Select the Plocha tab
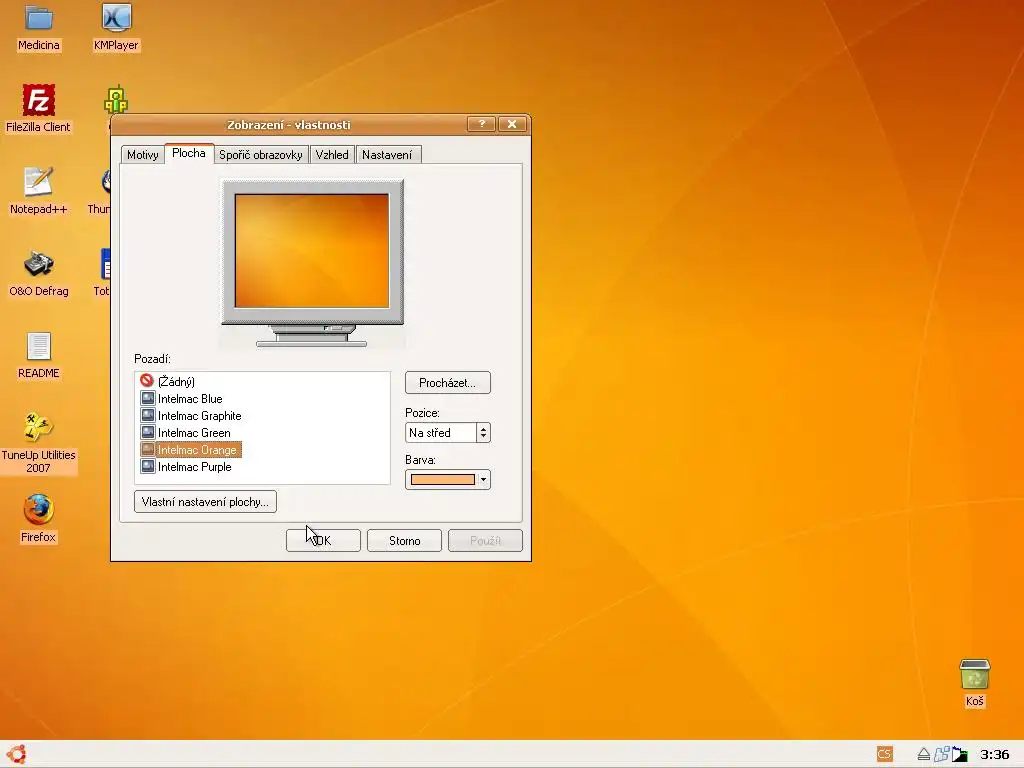The height and width of the screenshot is (768, 1024). pyautogui.click(x=189, y=153)
